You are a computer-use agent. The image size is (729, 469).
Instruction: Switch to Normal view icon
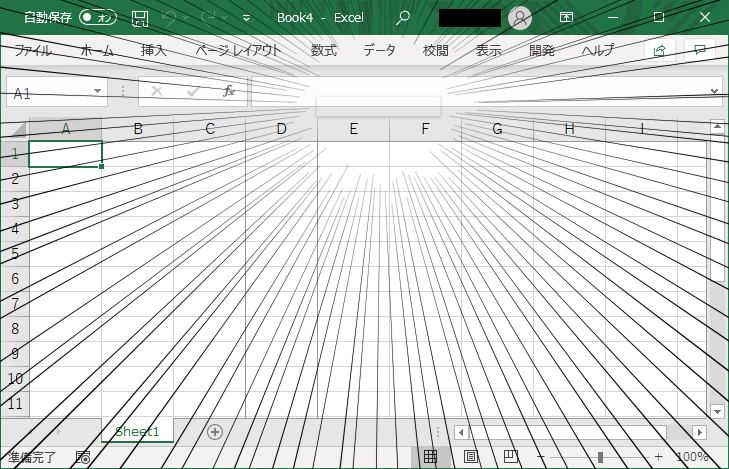pos(431,457)
